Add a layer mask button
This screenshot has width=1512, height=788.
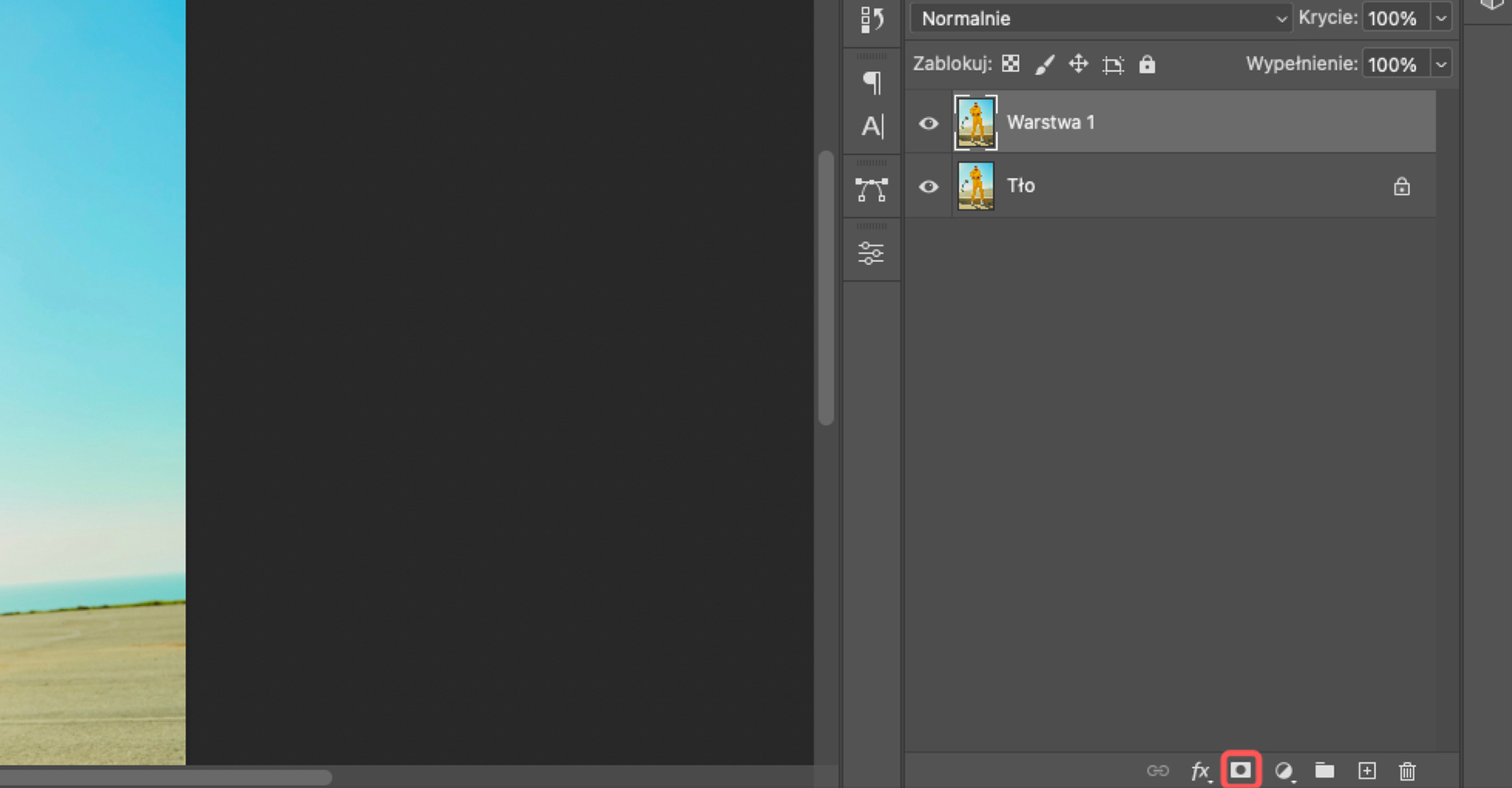pos(1241,770)
